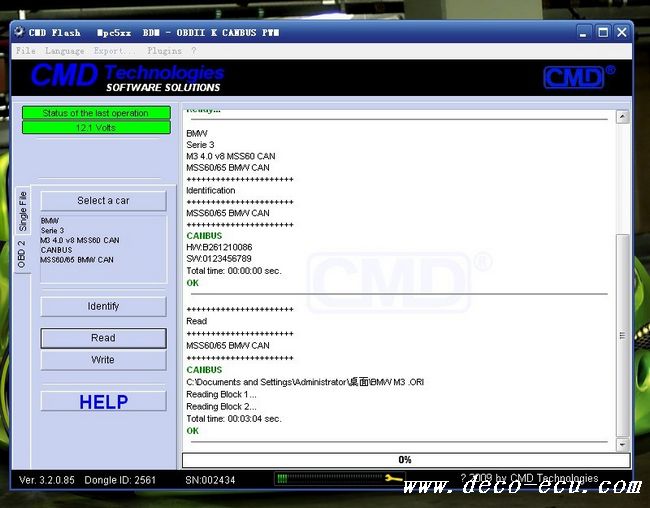
Task: Click the SW:0123456789 log line
Action: (x=219, y=259)
